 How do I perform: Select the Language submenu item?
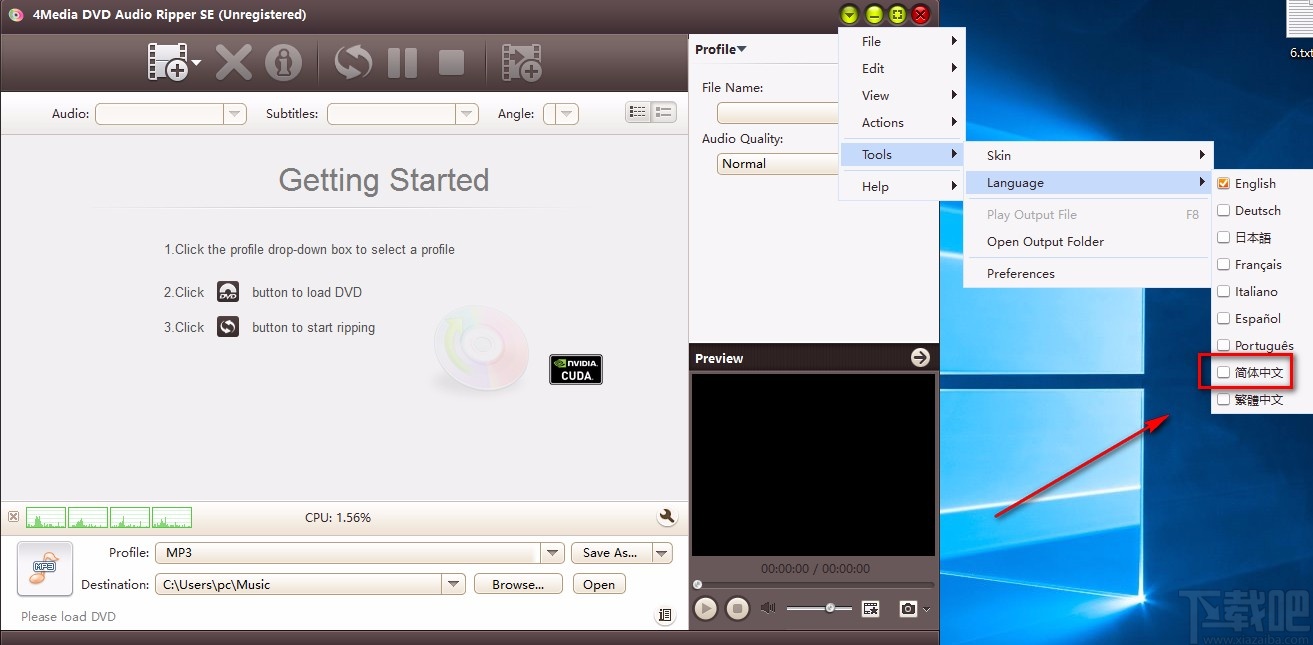click(x=1088, y=182)
